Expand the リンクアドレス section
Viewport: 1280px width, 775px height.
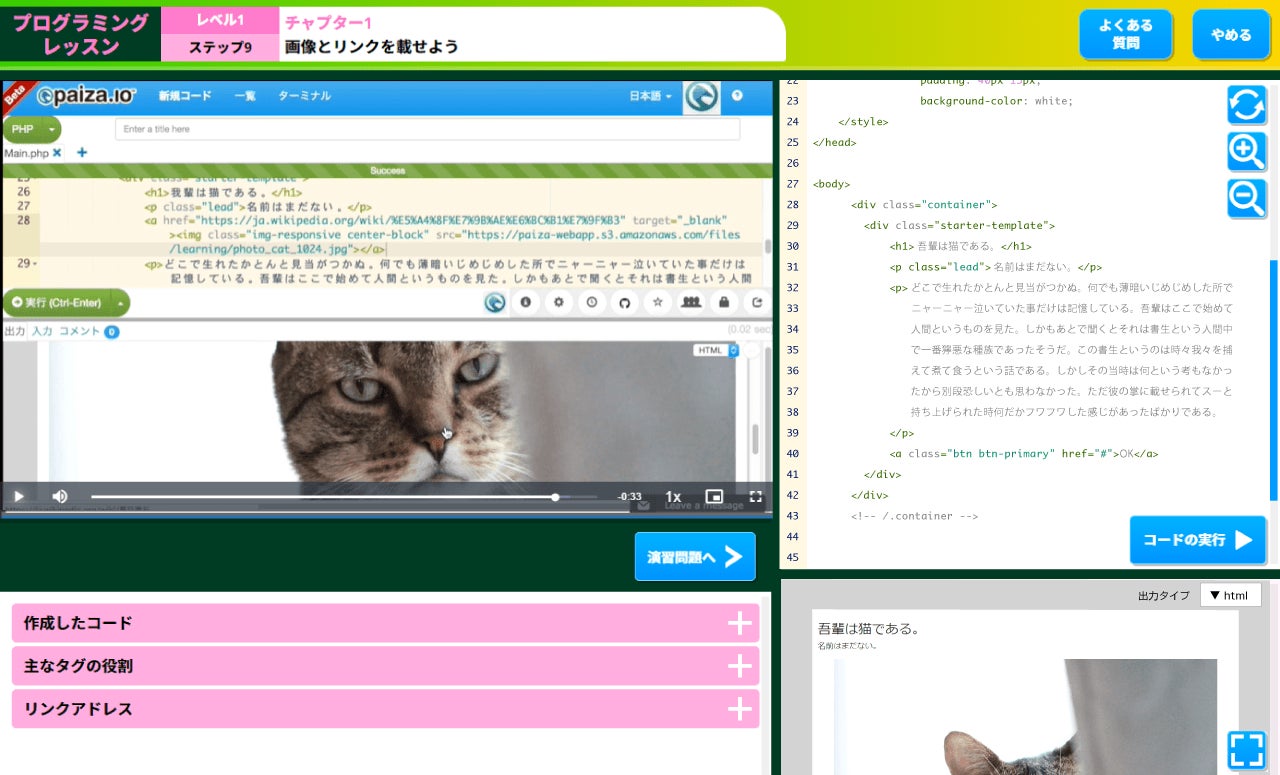[385, 709]
